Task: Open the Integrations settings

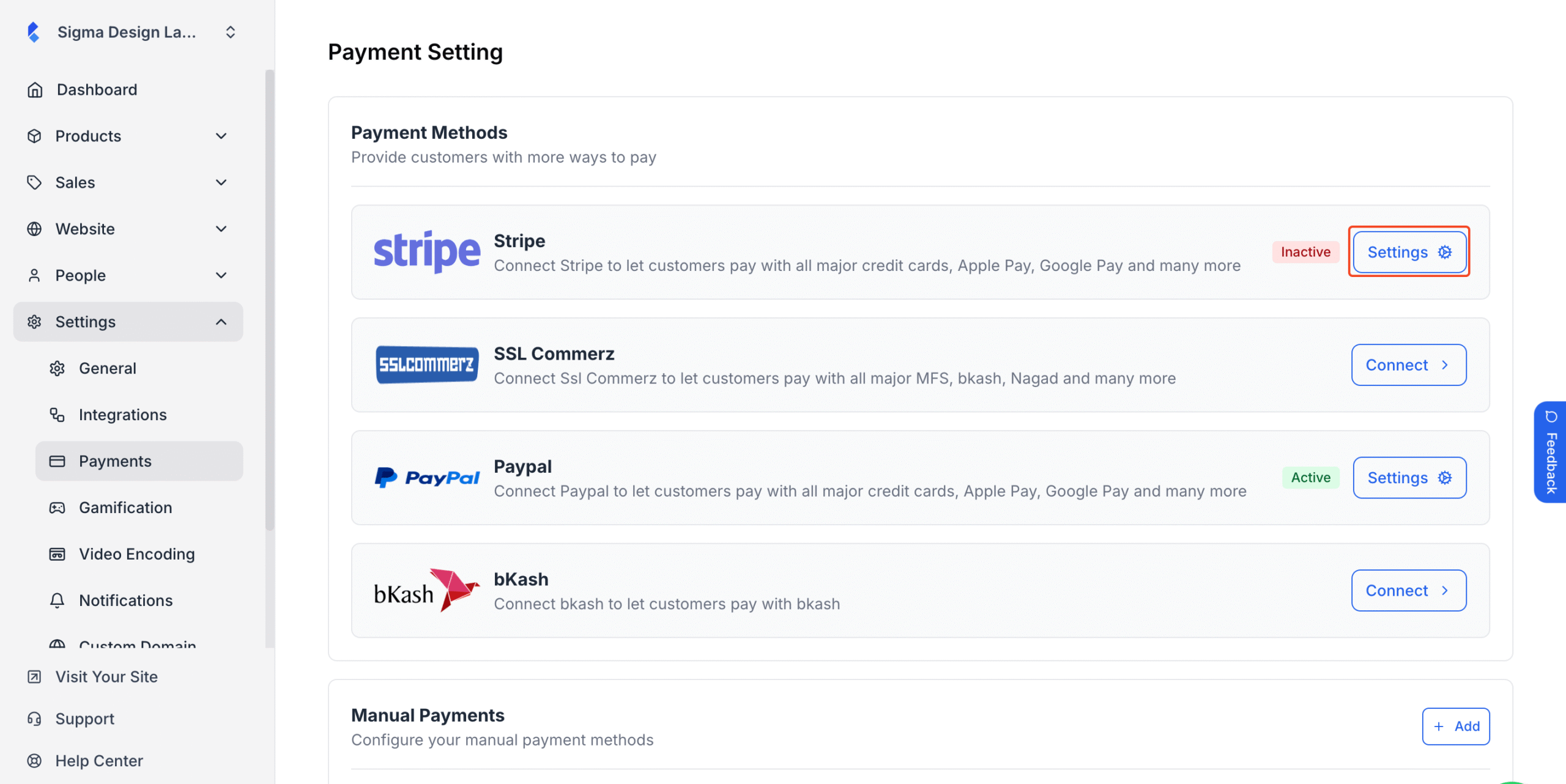Action: click(x=122, y=414)
